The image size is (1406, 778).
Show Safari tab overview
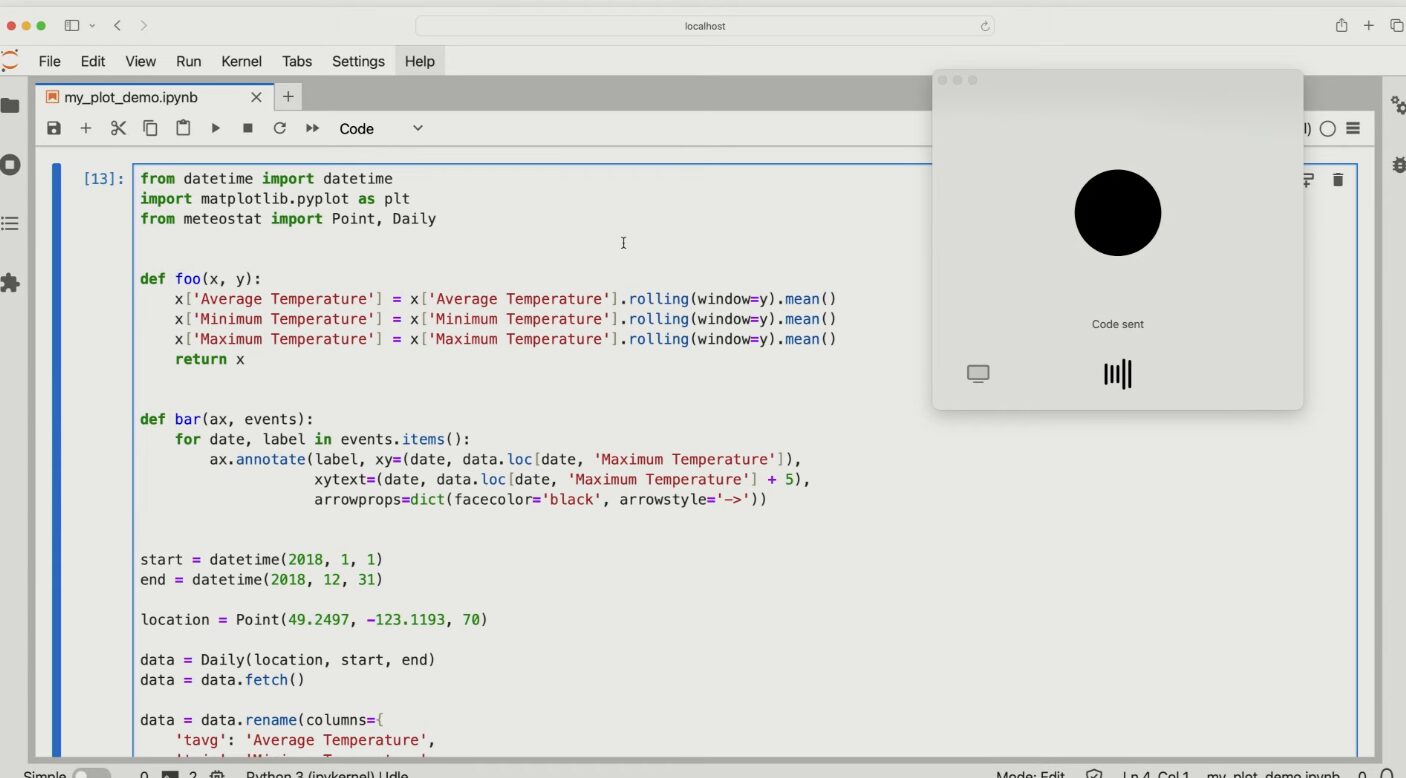coord(1397,25)
